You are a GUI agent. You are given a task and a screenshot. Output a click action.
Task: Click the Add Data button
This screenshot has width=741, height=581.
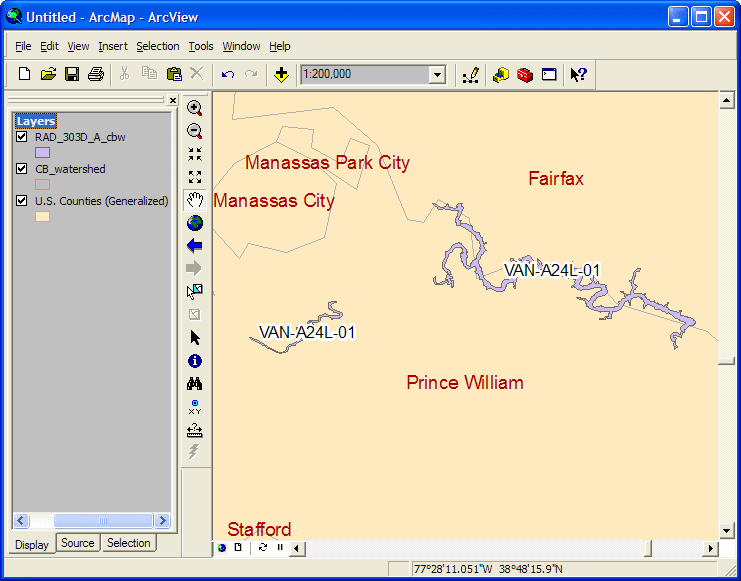click(281, 74)
